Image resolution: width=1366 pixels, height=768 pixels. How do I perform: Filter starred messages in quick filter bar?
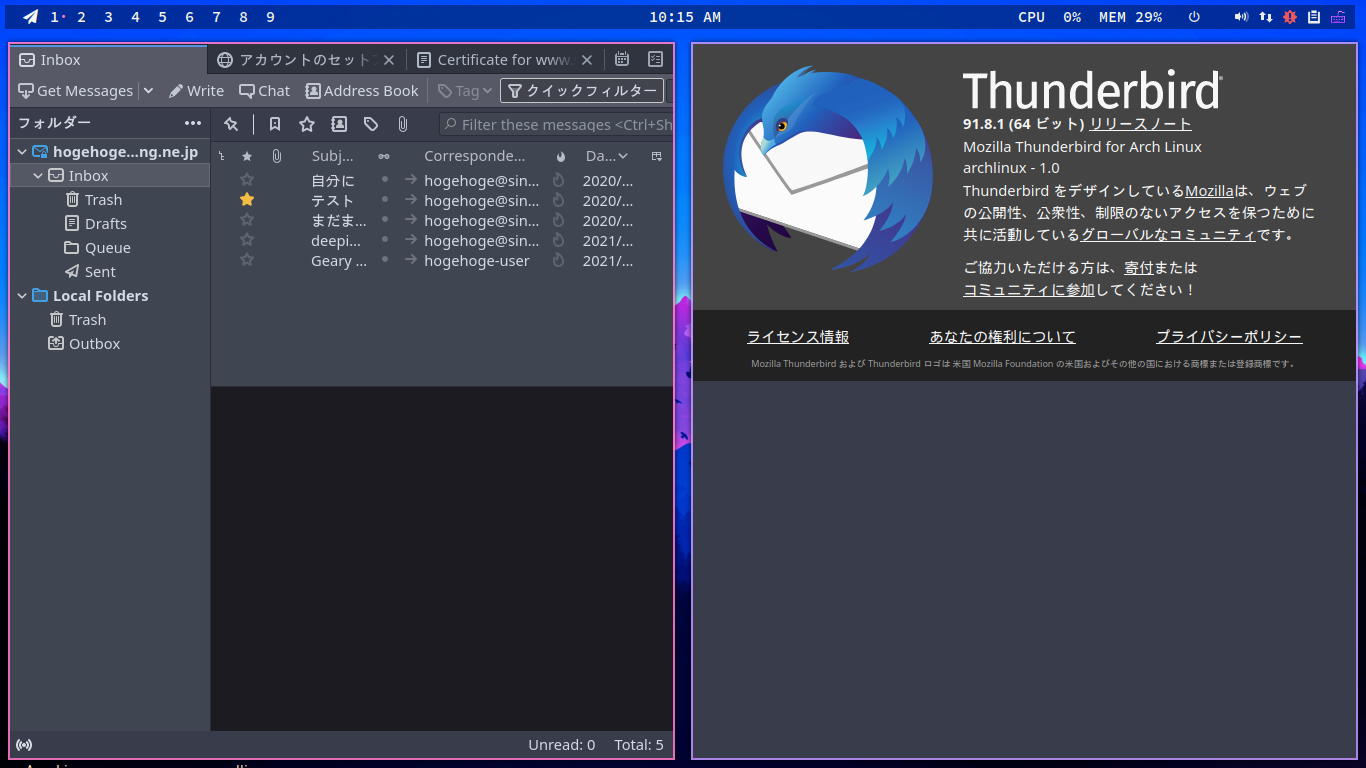coord(307,124)
